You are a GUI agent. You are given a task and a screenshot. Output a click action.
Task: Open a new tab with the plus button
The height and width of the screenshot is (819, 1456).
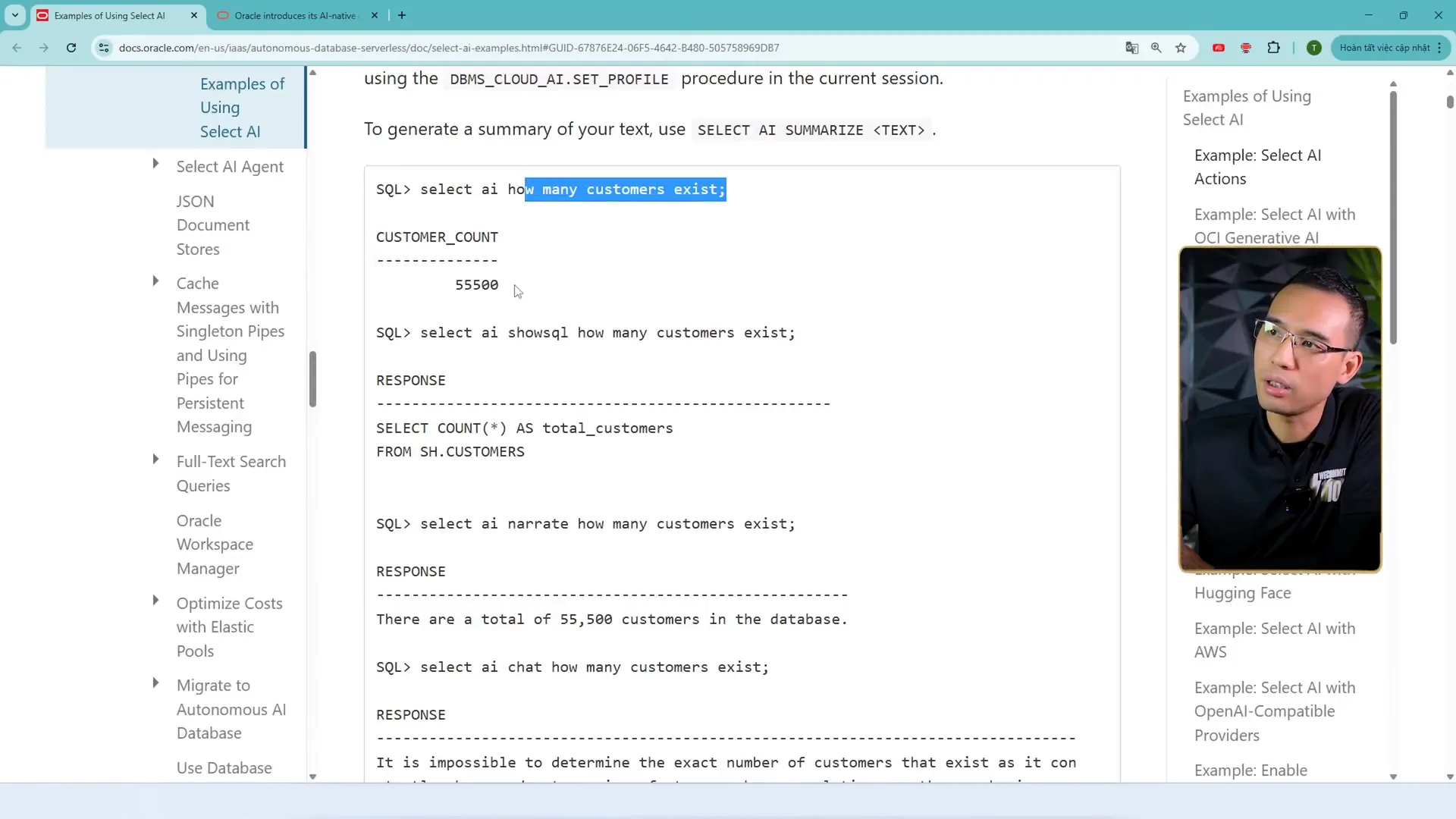402,15
